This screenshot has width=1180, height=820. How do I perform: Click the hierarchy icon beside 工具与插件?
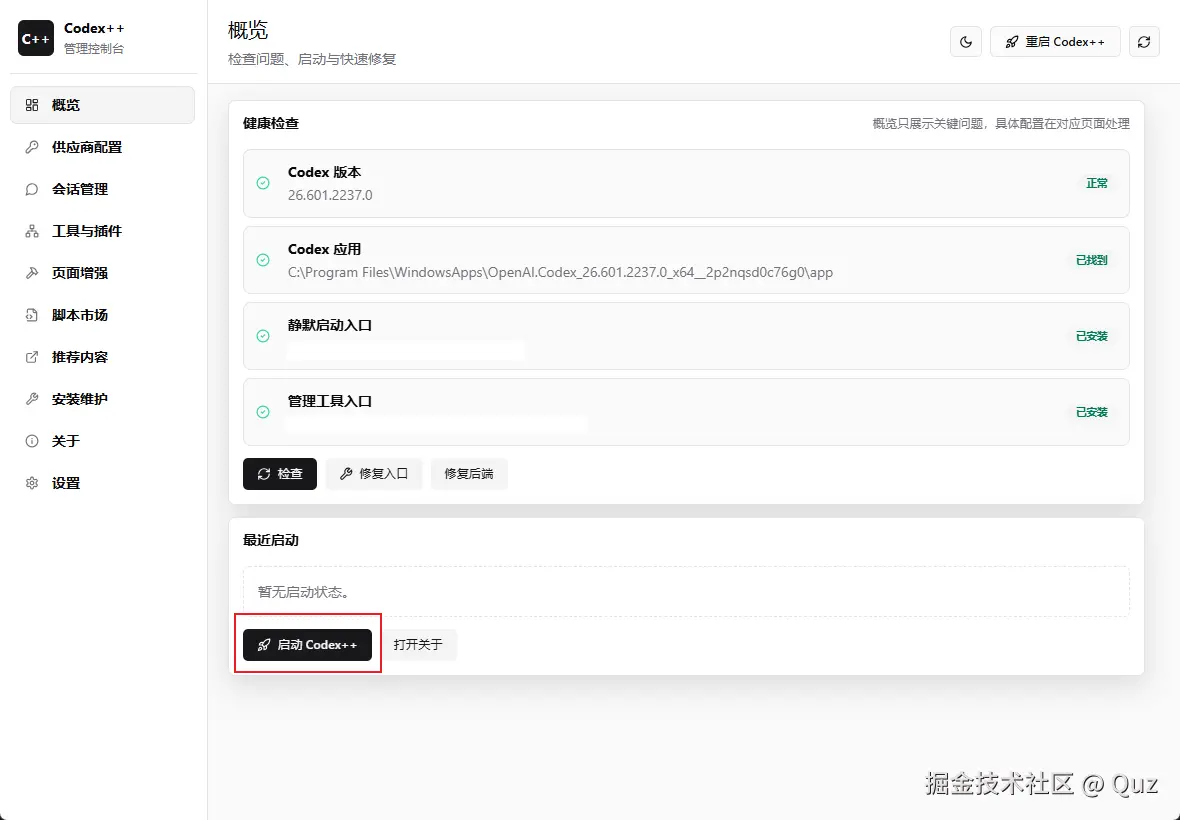coord(32,232)
